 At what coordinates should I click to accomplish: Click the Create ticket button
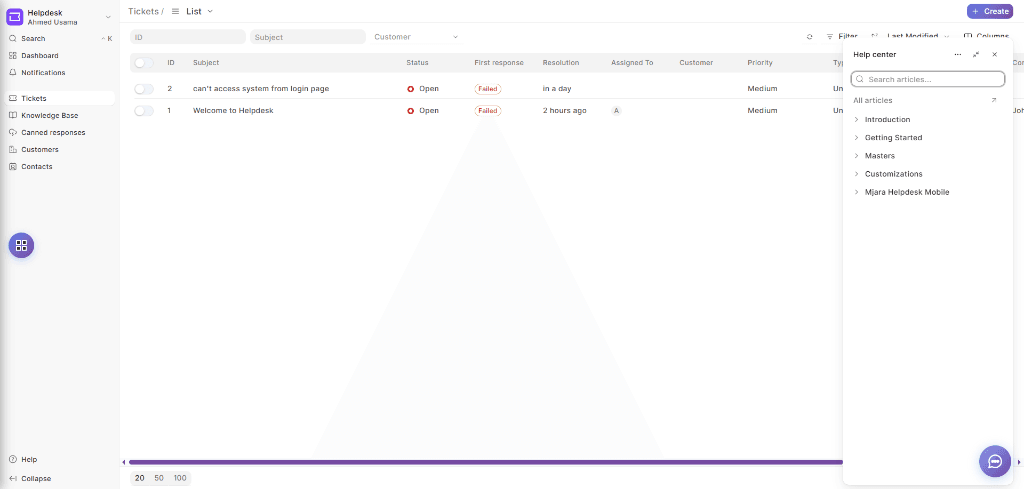pos(991,11)
